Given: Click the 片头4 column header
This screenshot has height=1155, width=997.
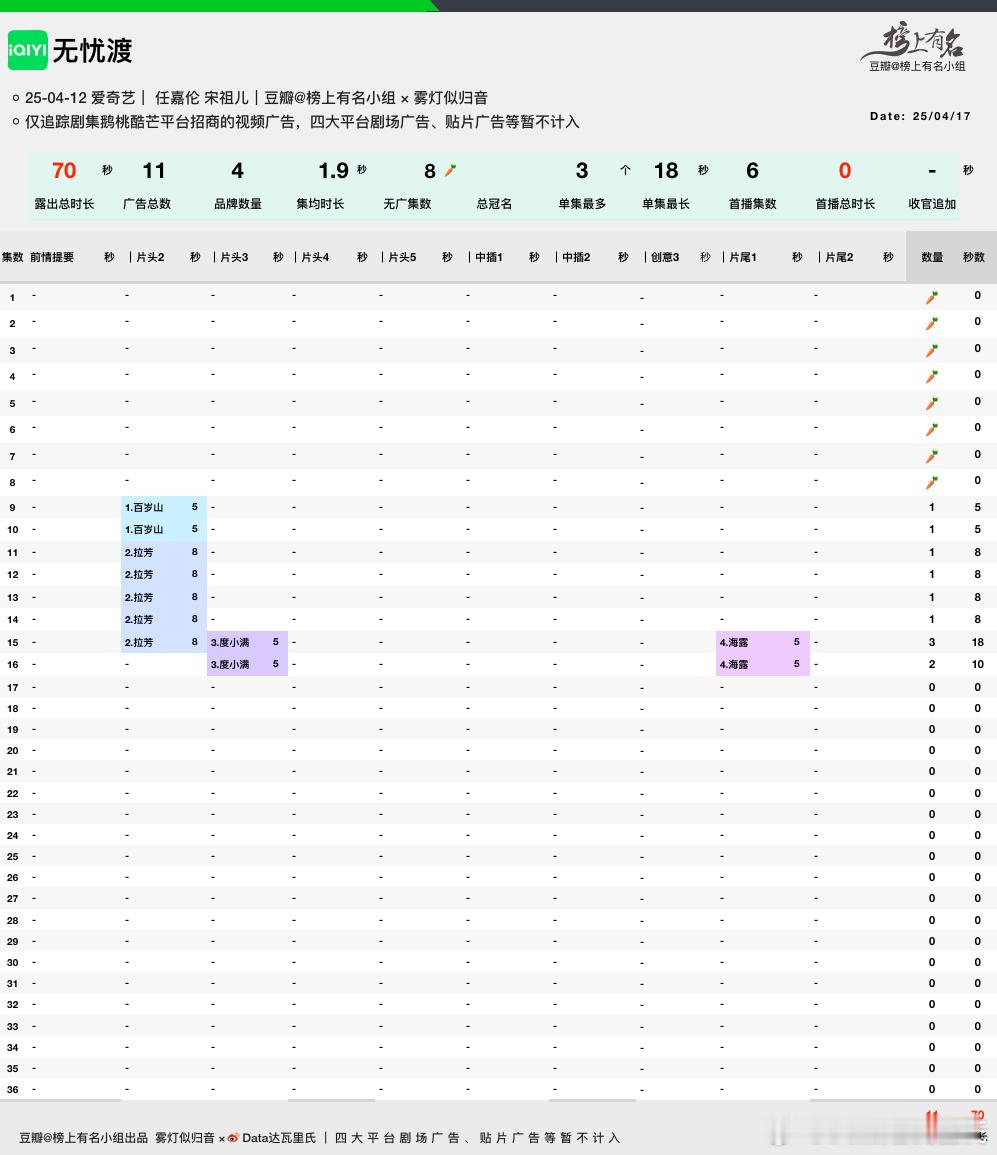Looking at the screenshot, I should 315,257.
